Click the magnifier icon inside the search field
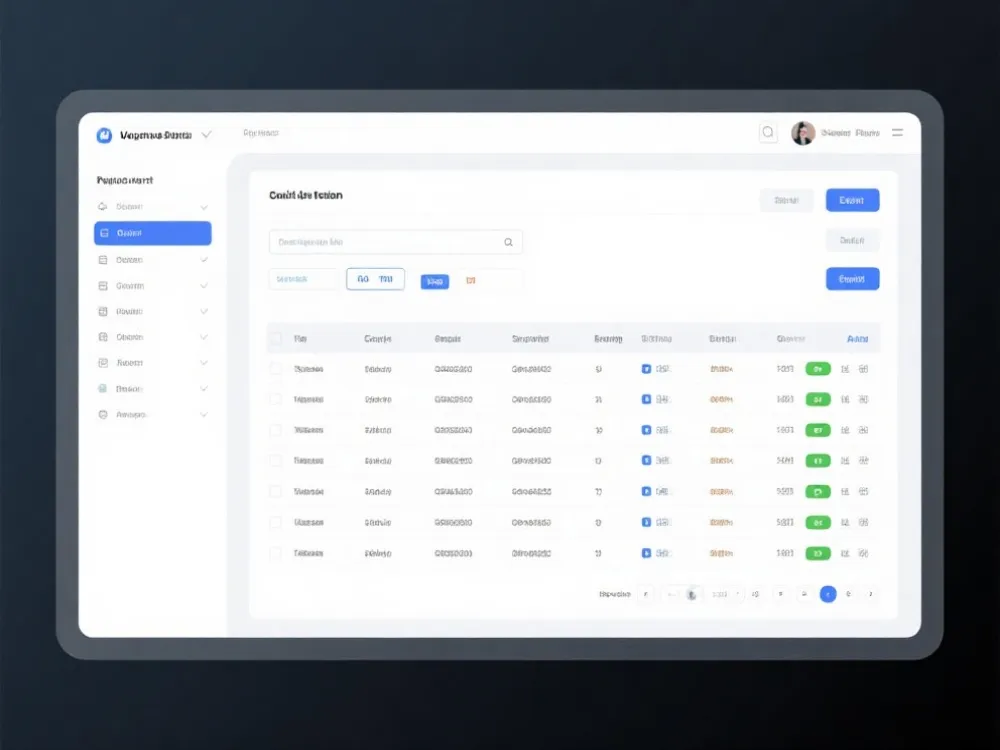Viewport: 1000px width, 750px height. 508,242
